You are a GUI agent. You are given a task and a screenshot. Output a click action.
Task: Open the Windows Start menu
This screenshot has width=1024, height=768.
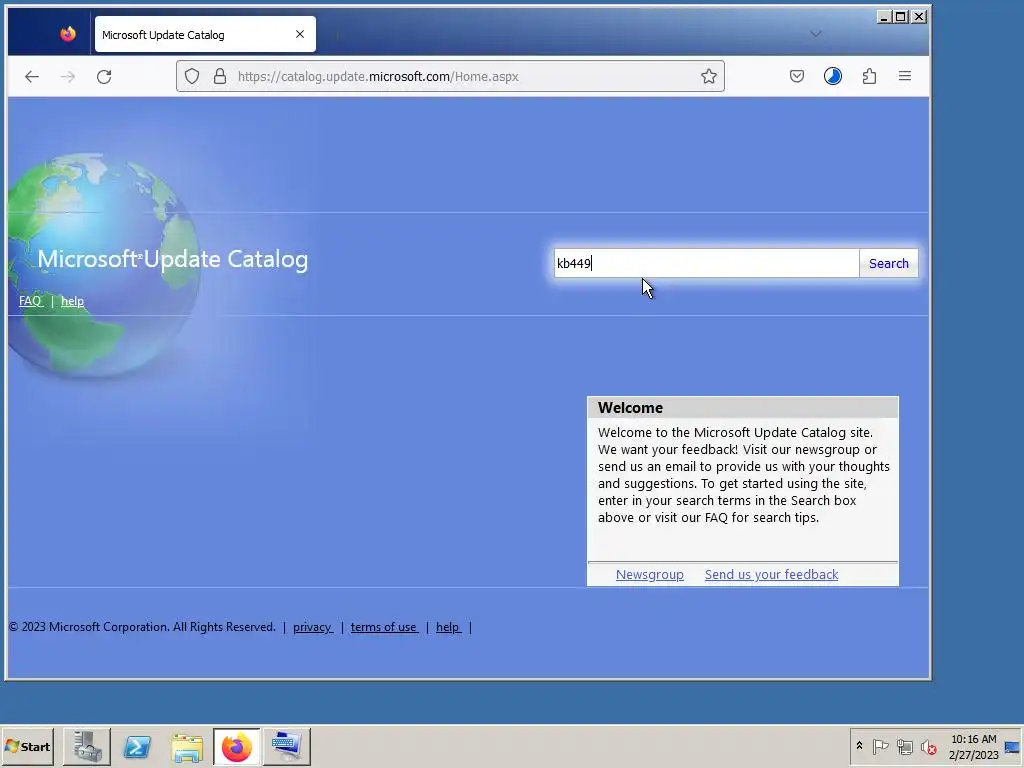[27, 746]
